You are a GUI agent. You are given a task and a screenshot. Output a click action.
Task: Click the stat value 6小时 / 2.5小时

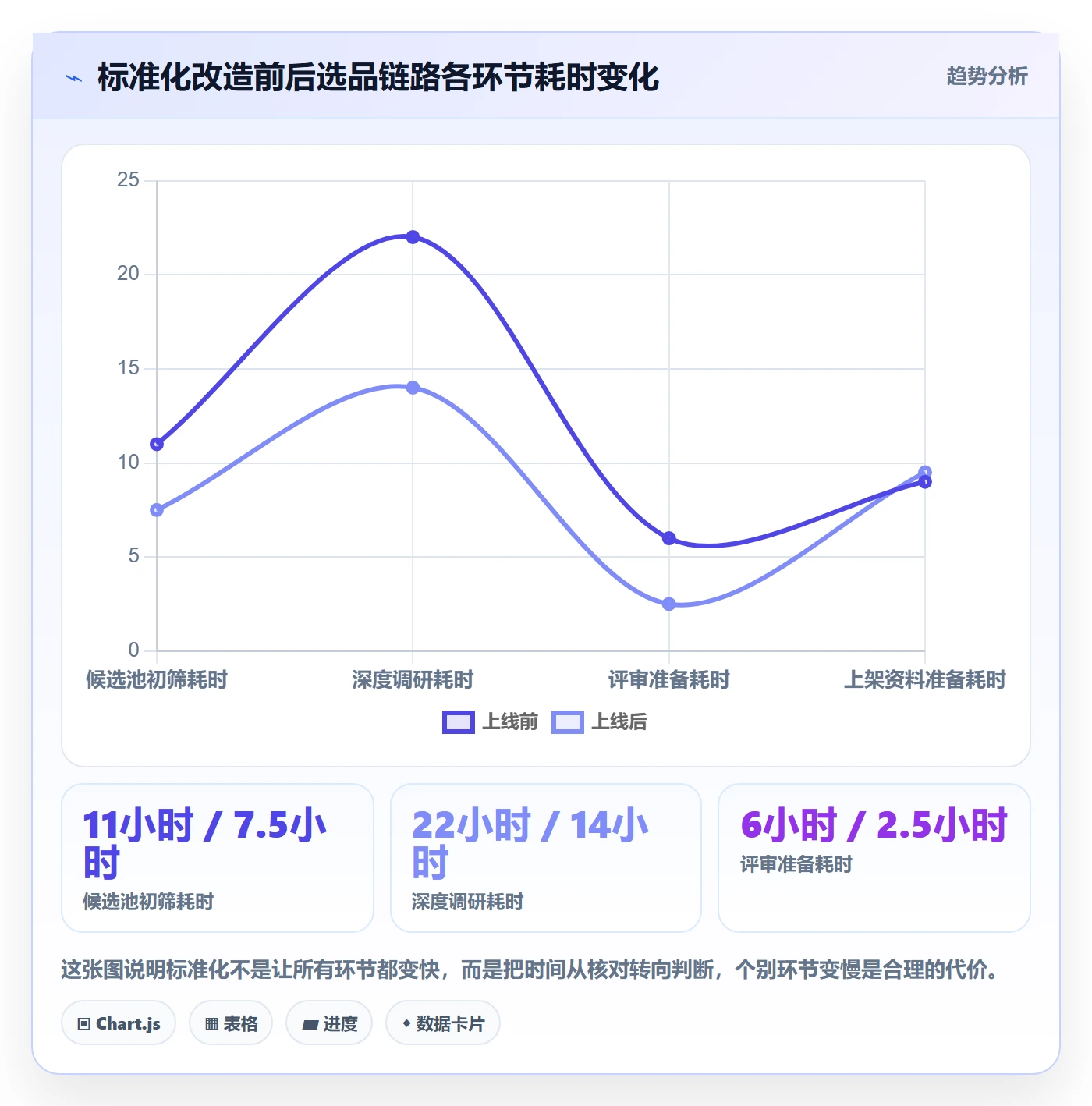coord(874,825)
